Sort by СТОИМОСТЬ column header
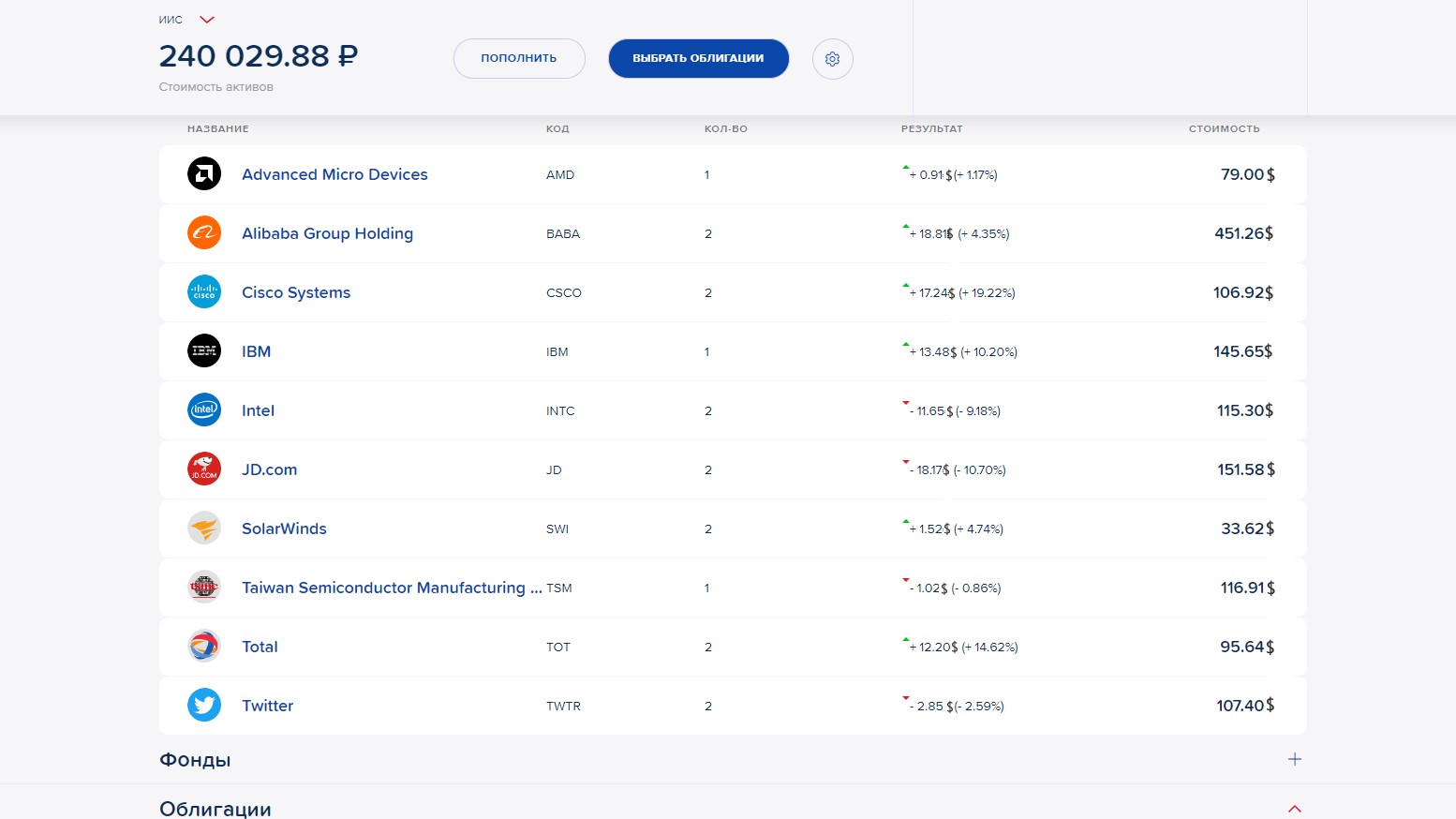 [1224, 129]
